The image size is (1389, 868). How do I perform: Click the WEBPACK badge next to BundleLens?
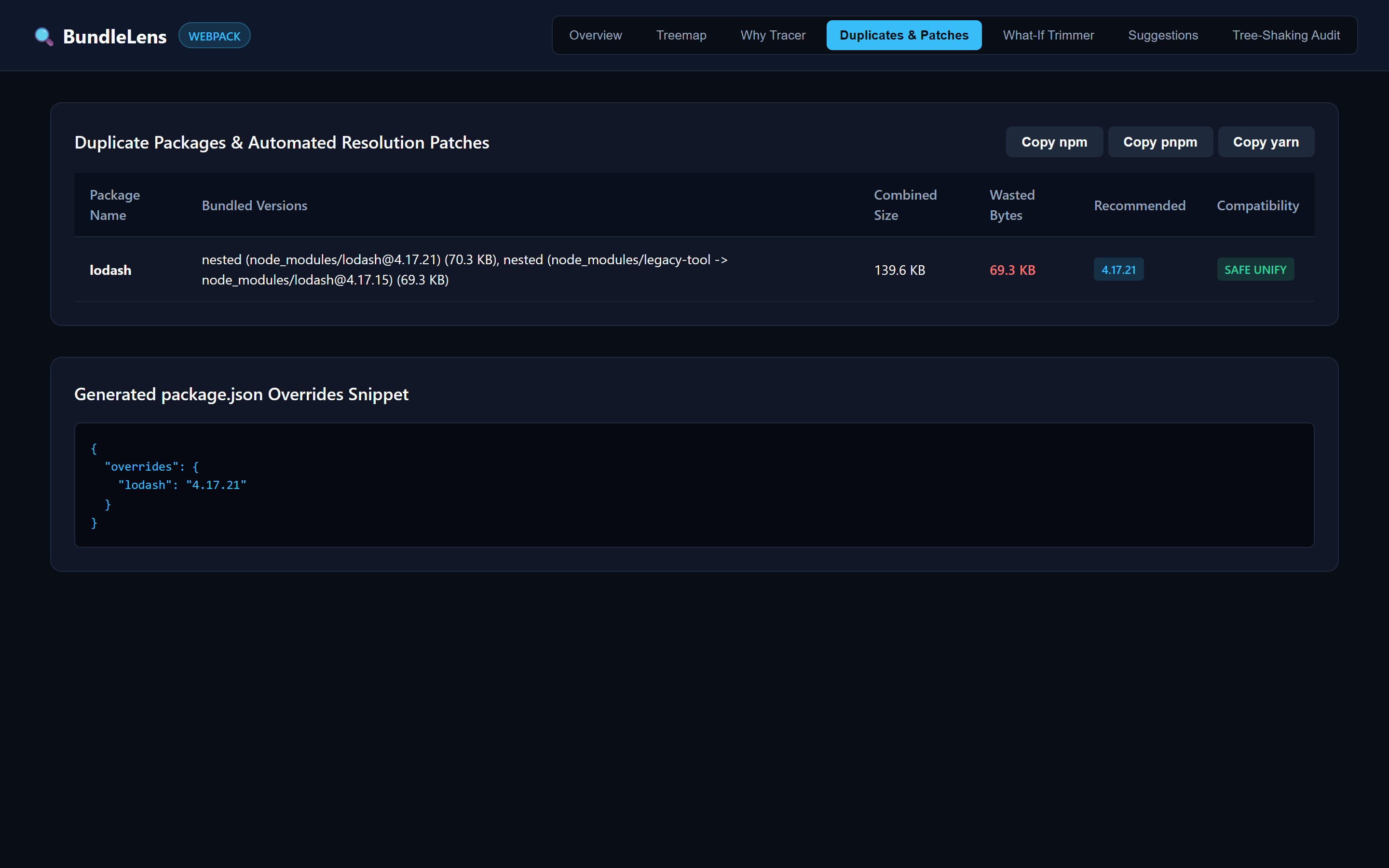(x=214, y=36)
